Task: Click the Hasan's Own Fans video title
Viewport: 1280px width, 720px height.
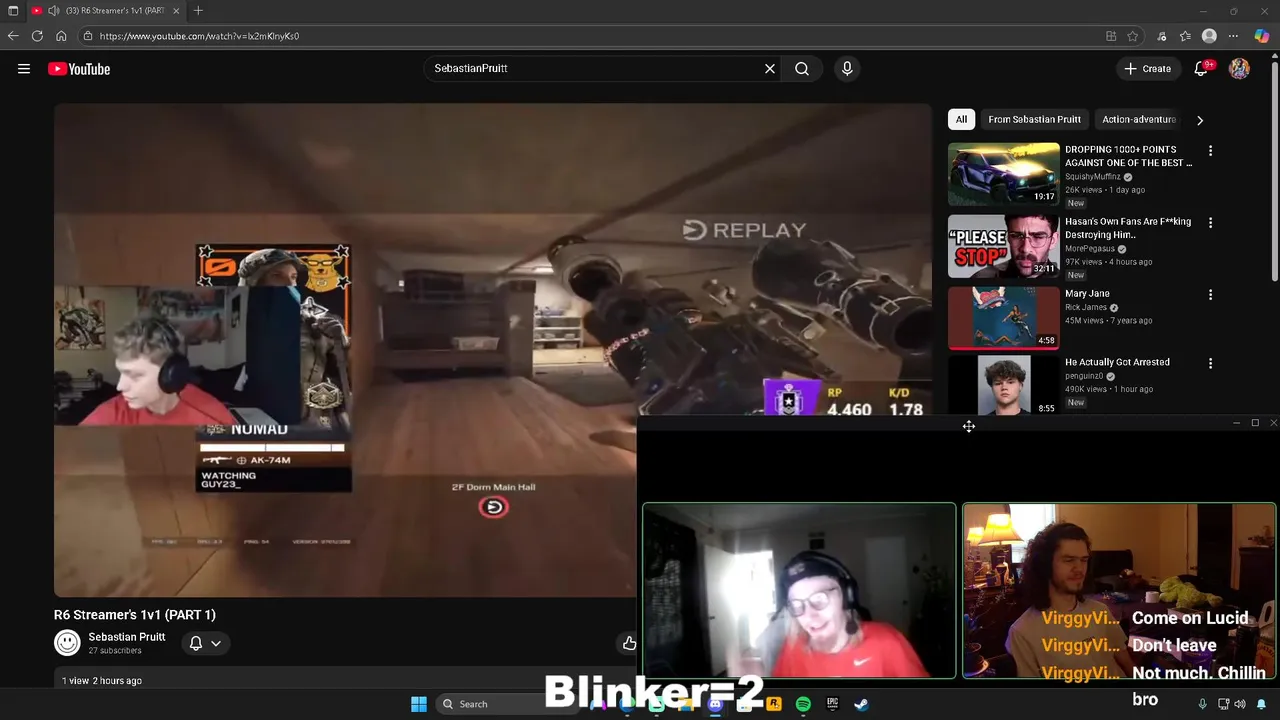Action: [1128, 228]
